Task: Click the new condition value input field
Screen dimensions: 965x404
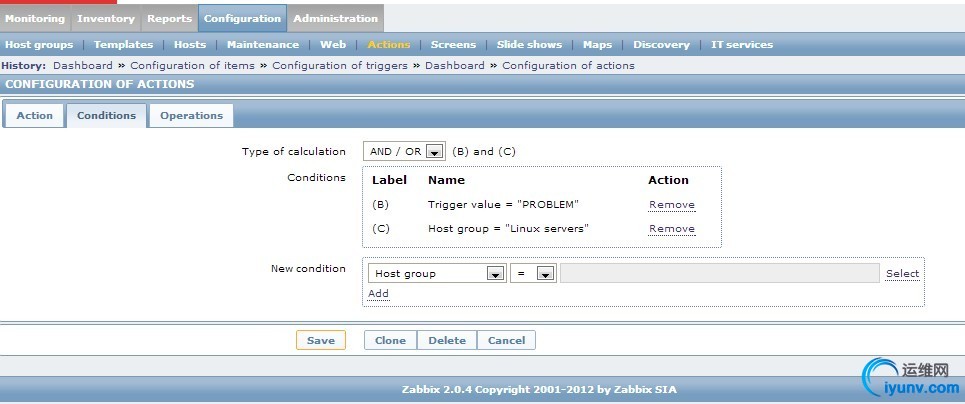Action: [x=719, y=274]
